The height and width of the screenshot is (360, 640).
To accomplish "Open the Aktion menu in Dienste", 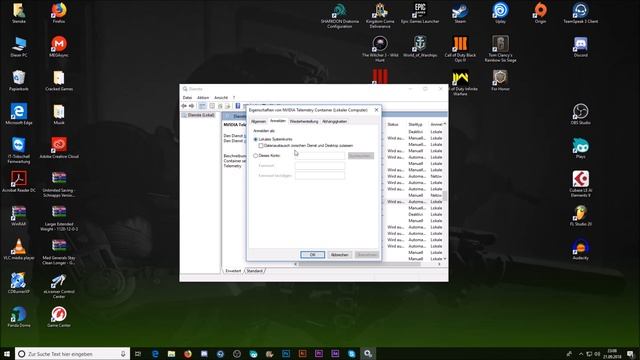I will click(203, 98).
